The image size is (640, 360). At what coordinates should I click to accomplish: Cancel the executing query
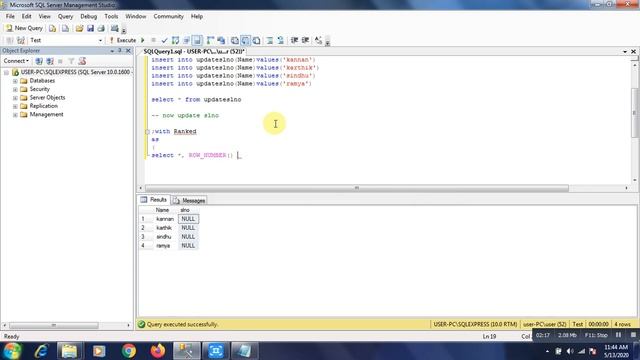tap(153, 40)
